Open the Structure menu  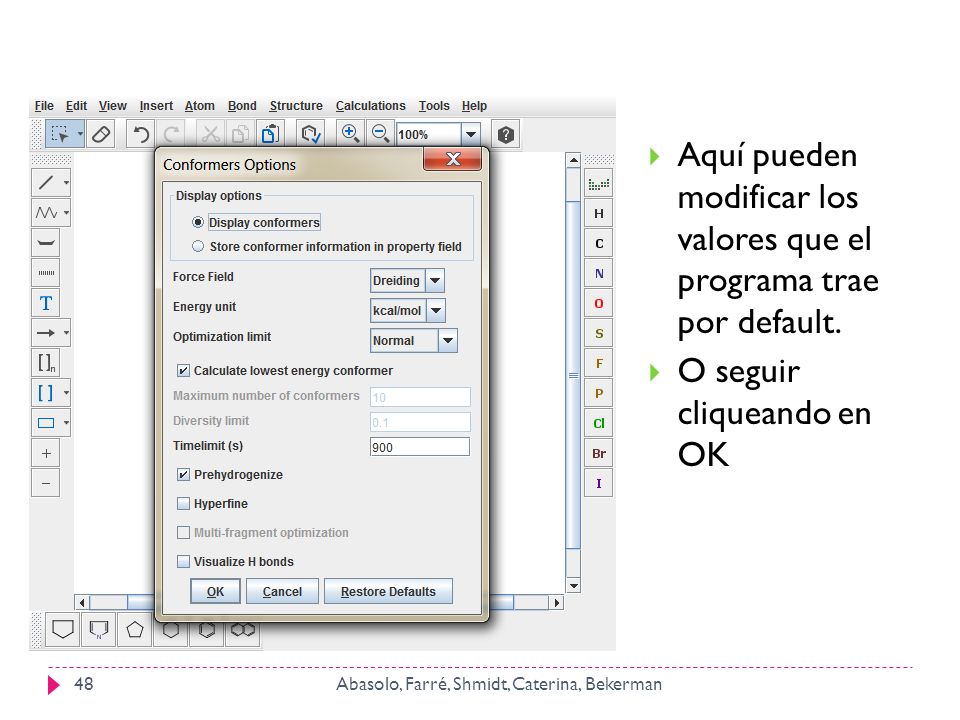[296, 106]
